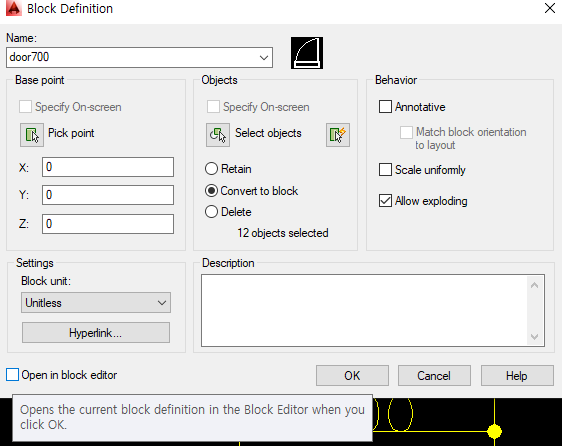Click the Z coordinate field
562x446 pixels.
tap(108, 224)
